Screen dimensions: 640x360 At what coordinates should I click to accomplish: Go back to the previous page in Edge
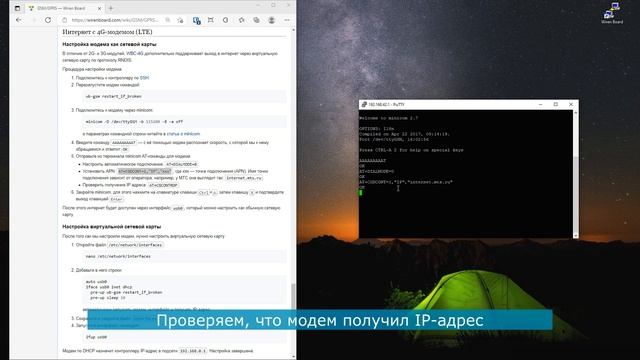click(19, 20)
